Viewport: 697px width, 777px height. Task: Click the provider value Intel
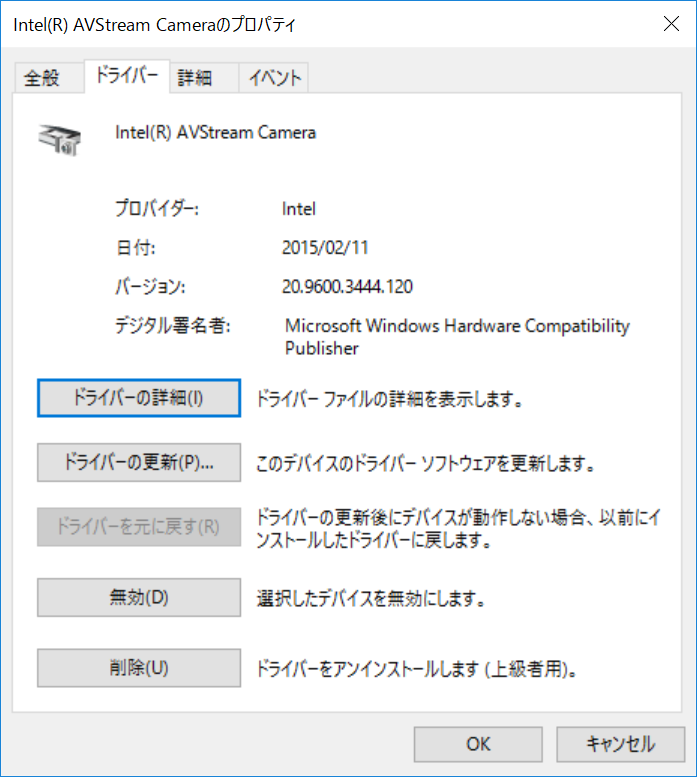(299, 209)
